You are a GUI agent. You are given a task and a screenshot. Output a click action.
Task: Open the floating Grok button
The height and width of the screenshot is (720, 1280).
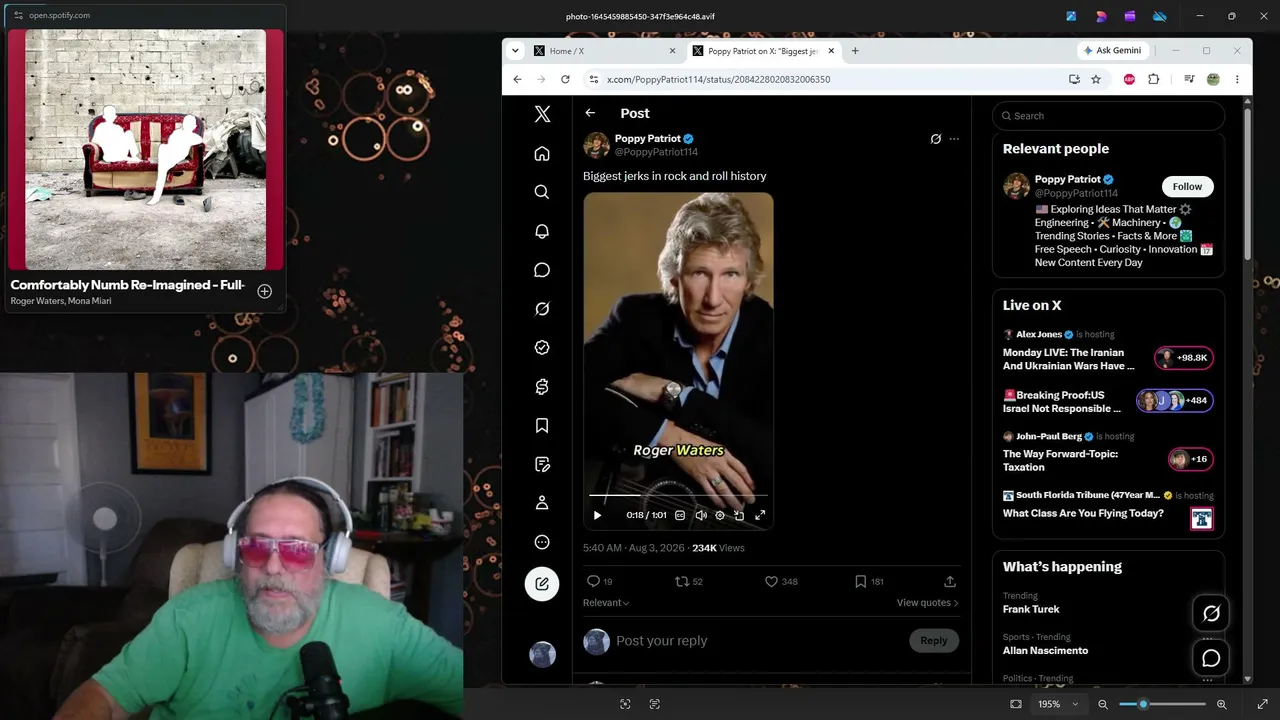point(1211,613)
